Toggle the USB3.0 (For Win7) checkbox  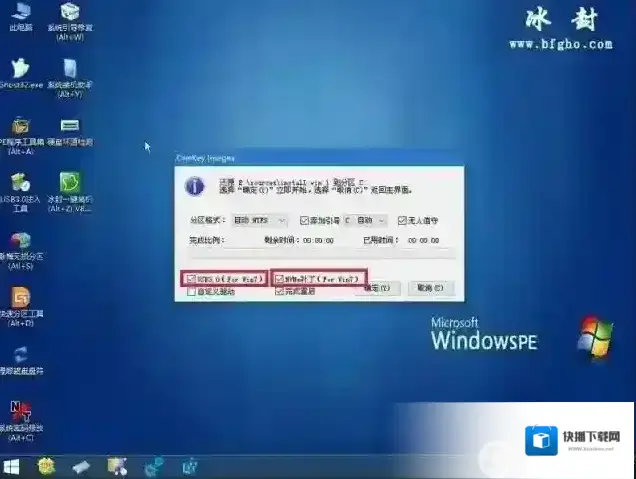tap(190, 277)
